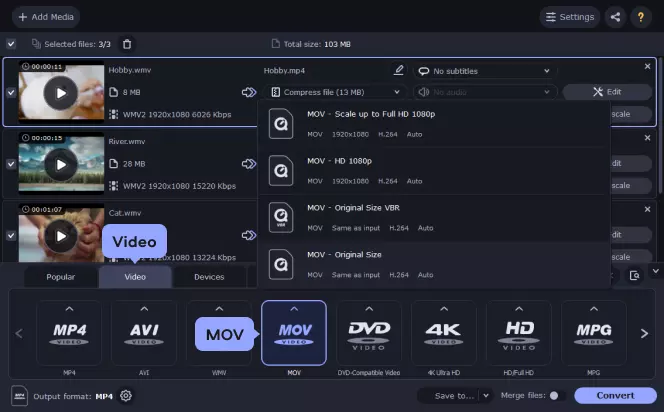The width and height of the screenshot is (664, 412).
Task: Click convert arrow icon for Cat.wmv
Action: (x=249, y=235)
